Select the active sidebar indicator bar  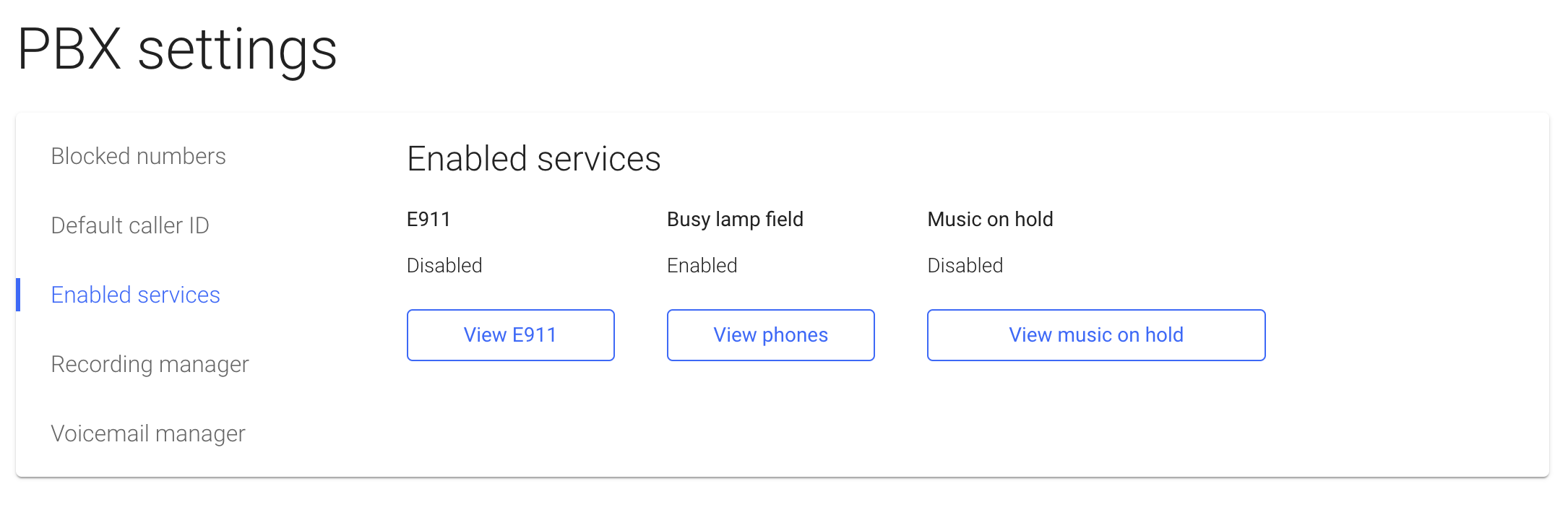tap(18, 294)
